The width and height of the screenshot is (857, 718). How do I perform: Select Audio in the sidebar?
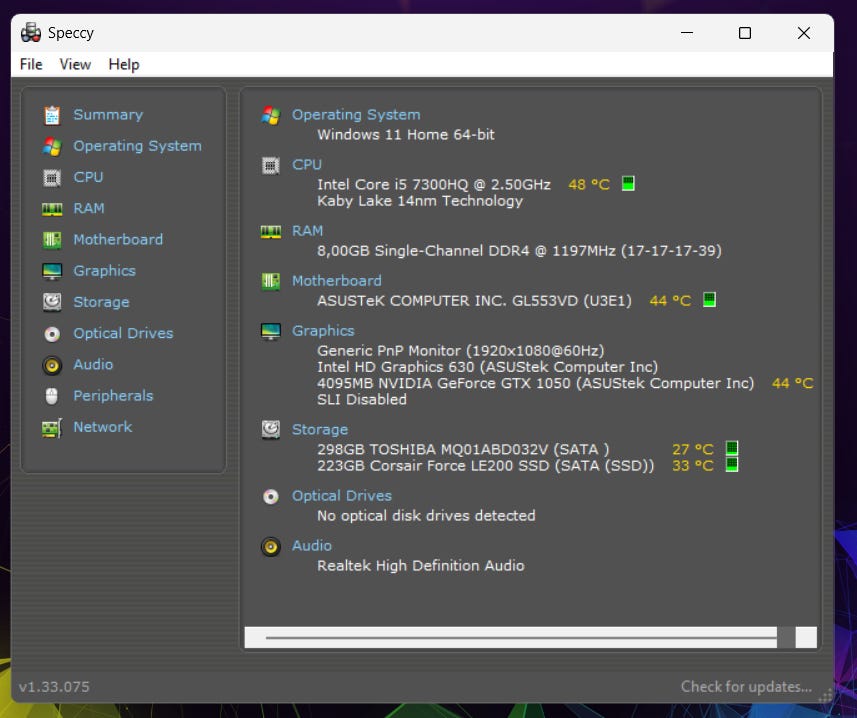[x=93, y=364]
